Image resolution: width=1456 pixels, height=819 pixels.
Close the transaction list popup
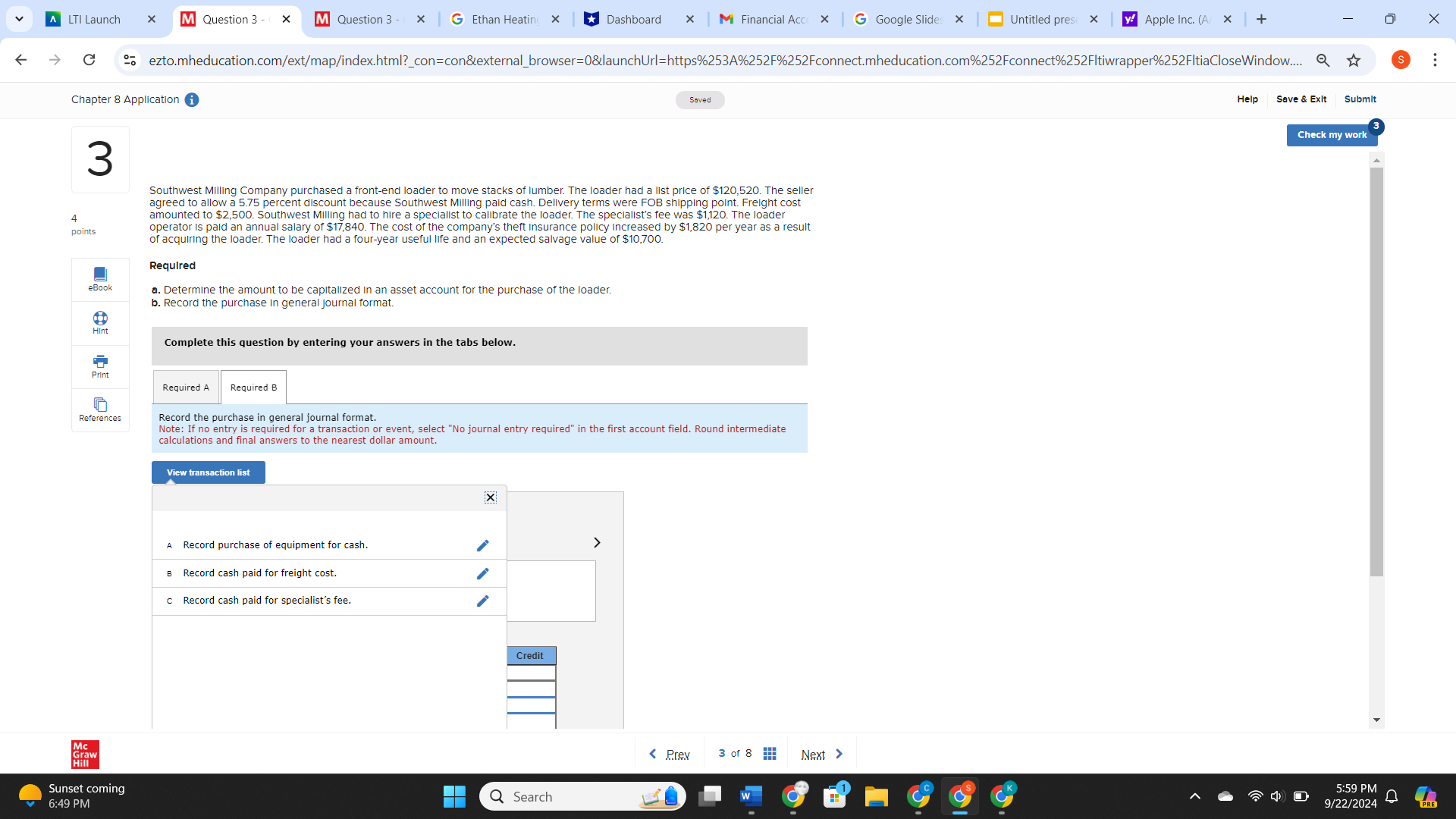point(490,497)
